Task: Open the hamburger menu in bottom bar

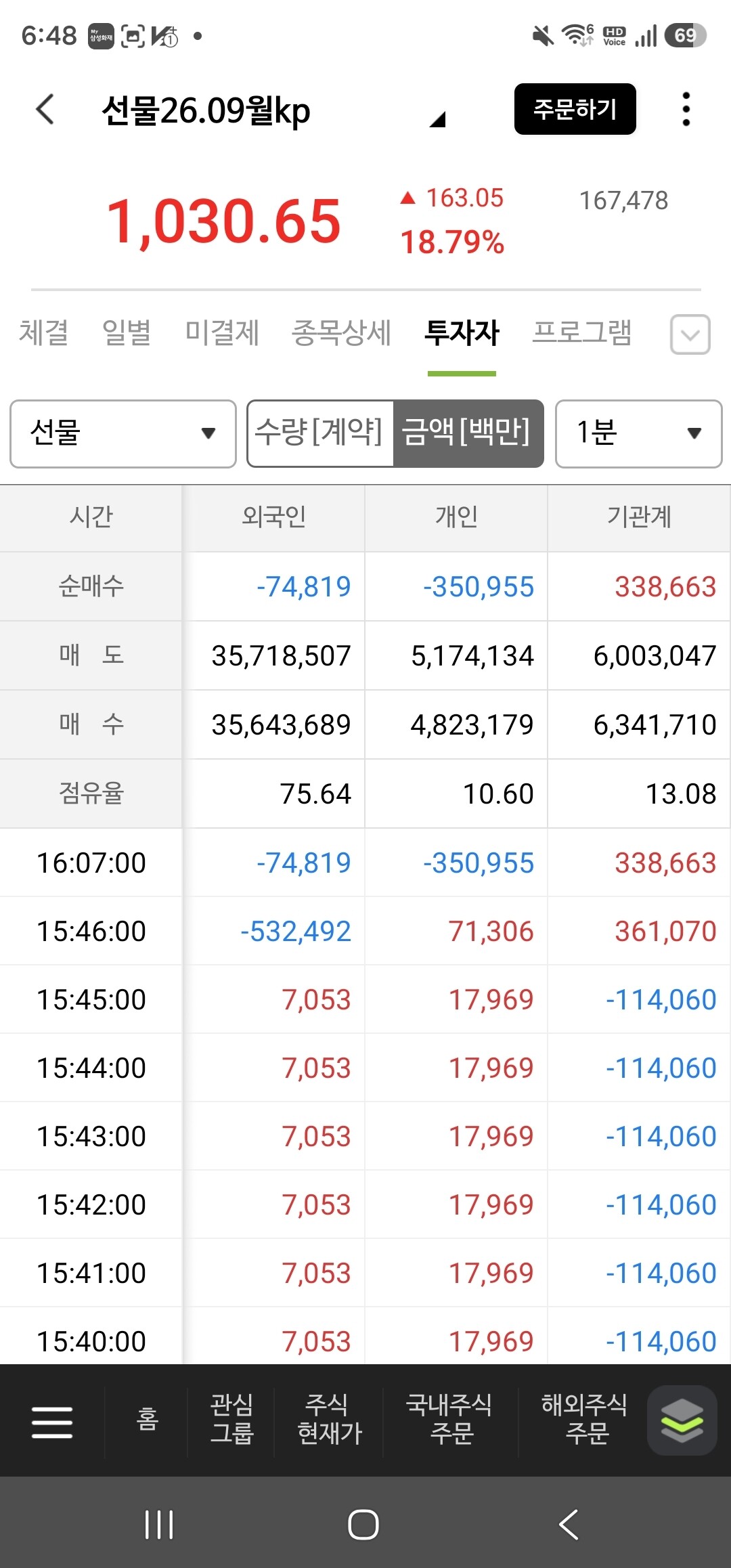Action: point(52,1422)
